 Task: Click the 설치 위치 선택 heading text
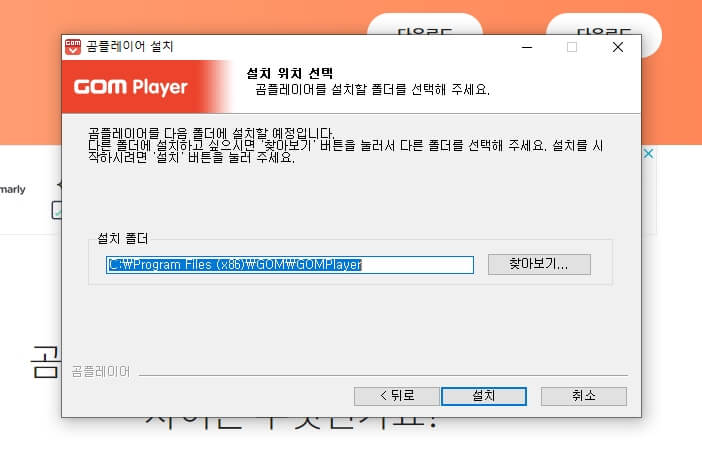tap(290, 73)
